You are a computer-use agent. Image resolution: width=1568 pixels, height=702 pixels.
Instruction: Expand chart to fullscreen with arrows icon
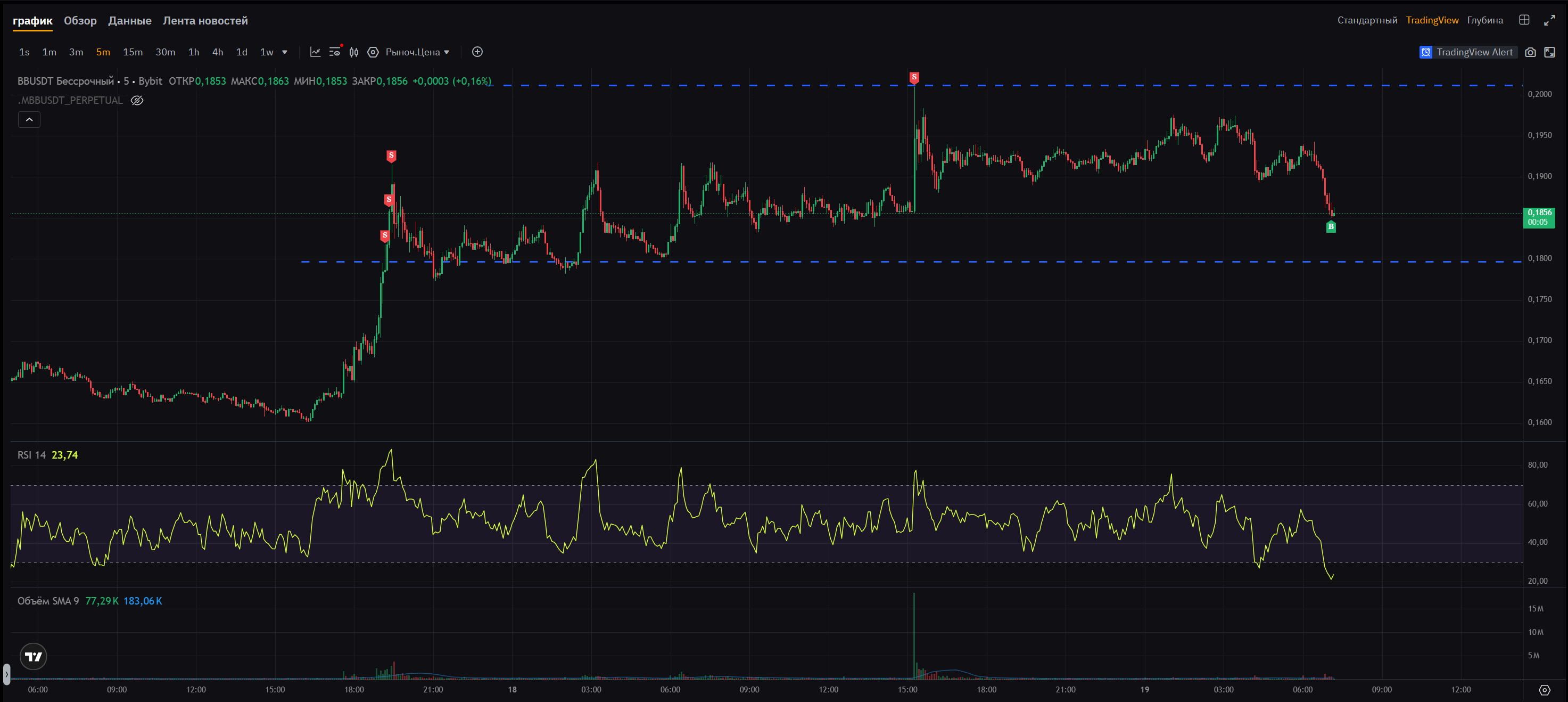(1549, 20)
